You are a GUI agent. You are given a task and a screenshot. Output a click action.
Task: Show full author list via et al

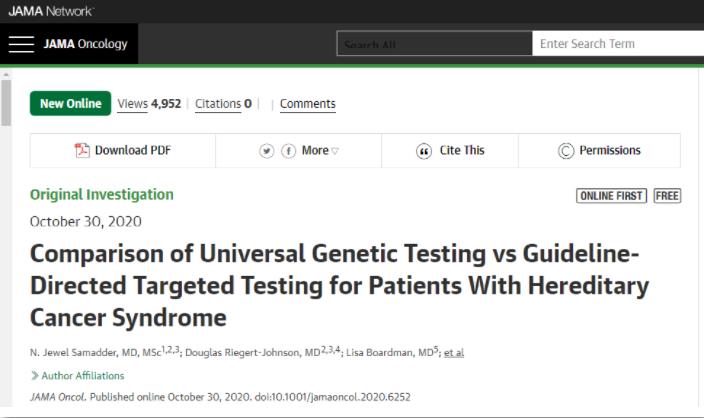tap(453, 352)
